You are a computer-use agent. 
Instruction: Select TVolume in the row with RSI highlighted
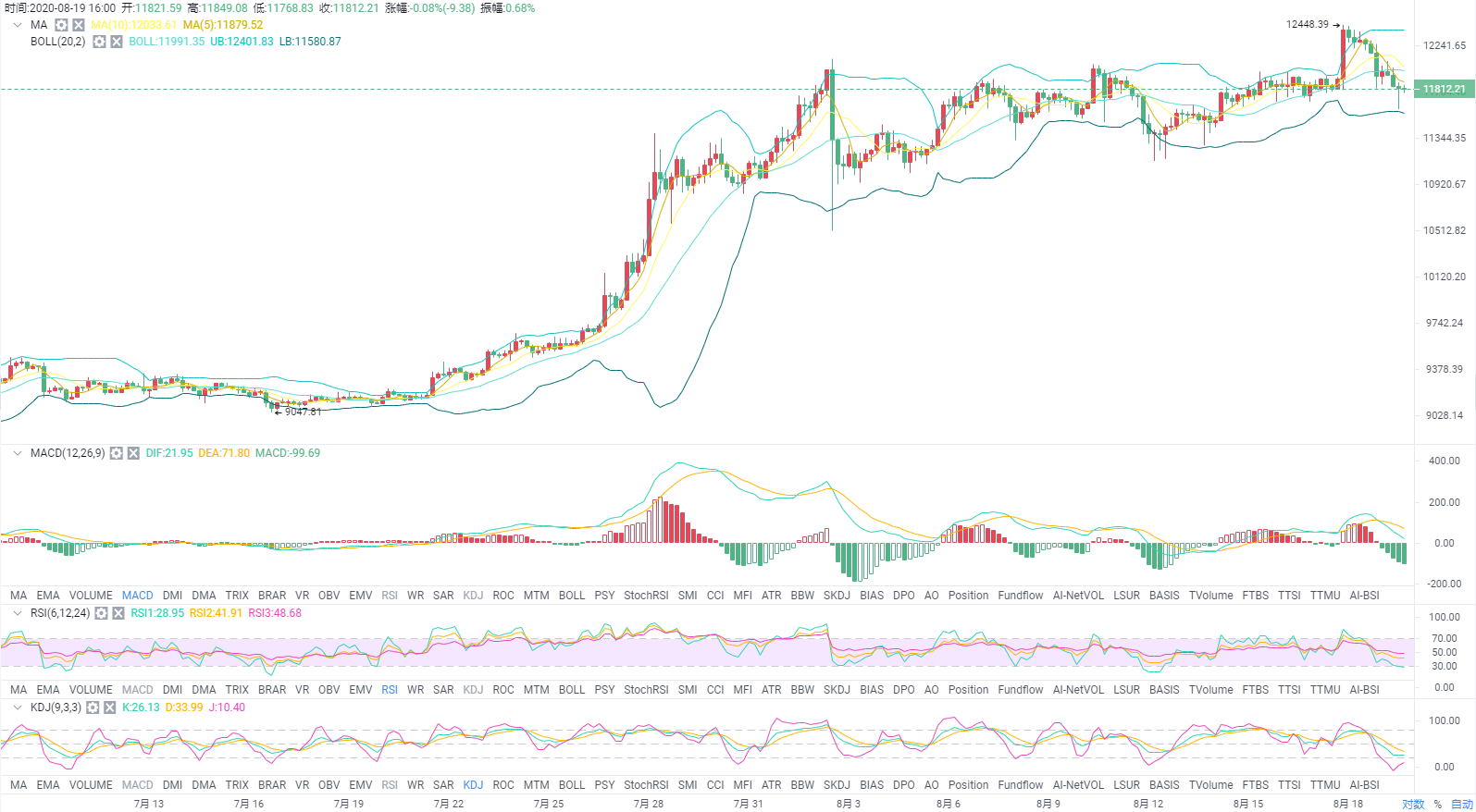coord(1210,690)
